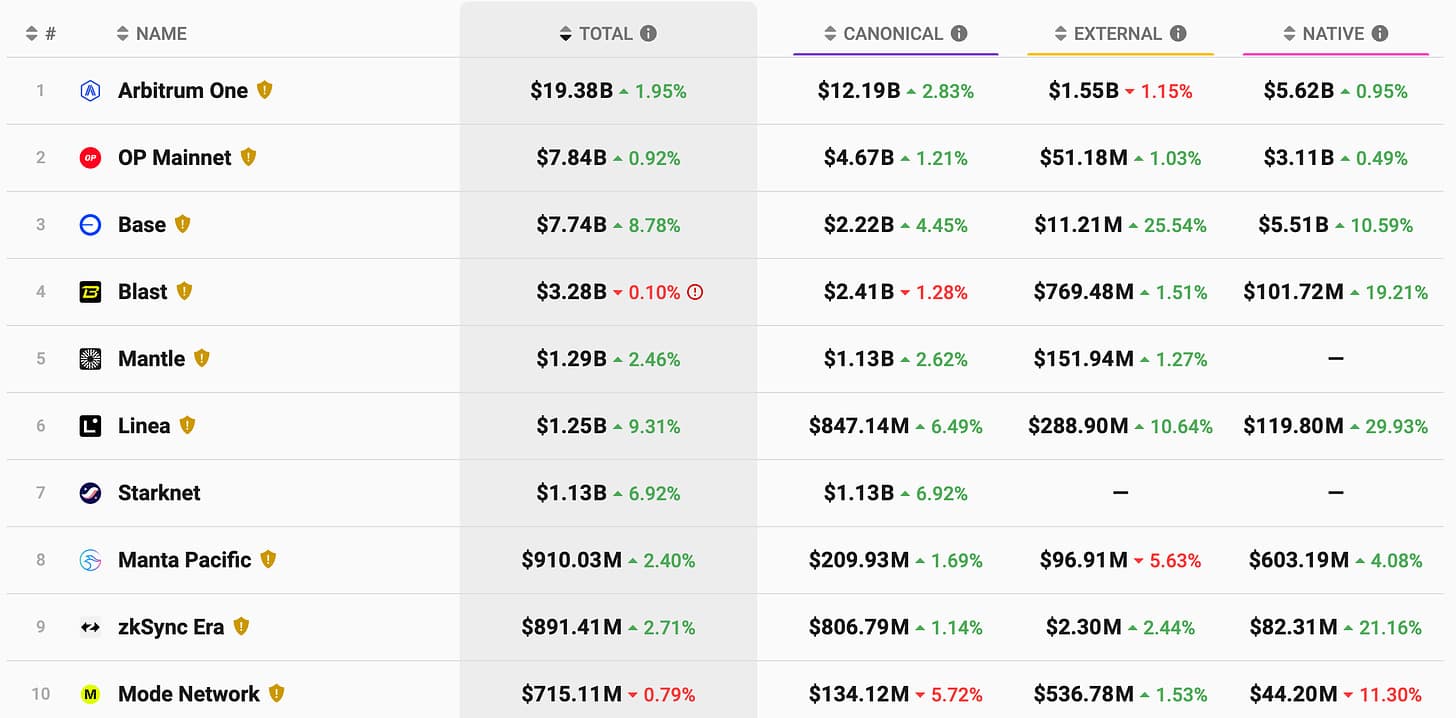Sort the table by rank number column

(40, 34)
